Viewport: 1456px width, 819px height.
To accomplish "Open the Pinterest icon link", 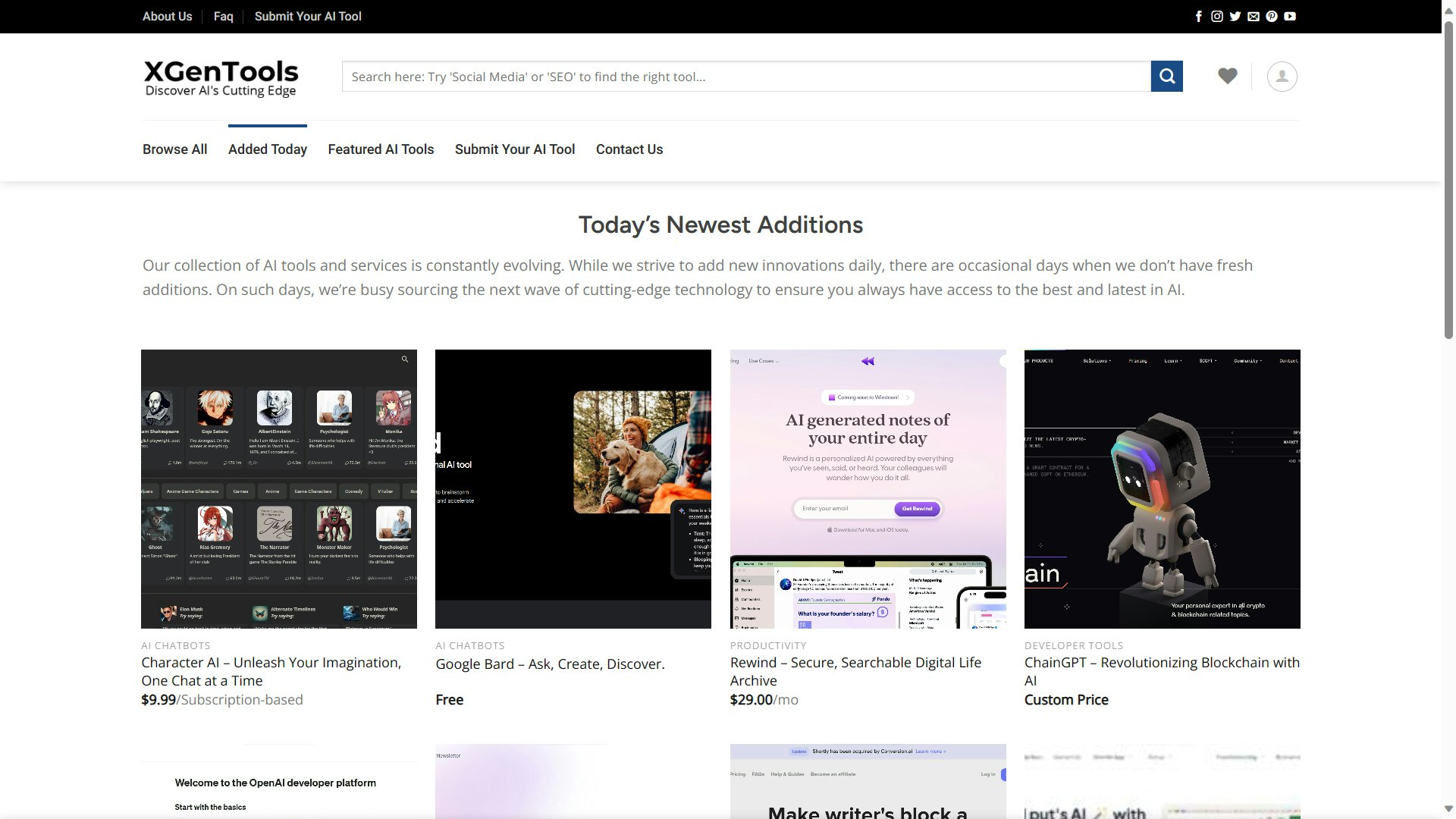I will (x=1272, y=16).
